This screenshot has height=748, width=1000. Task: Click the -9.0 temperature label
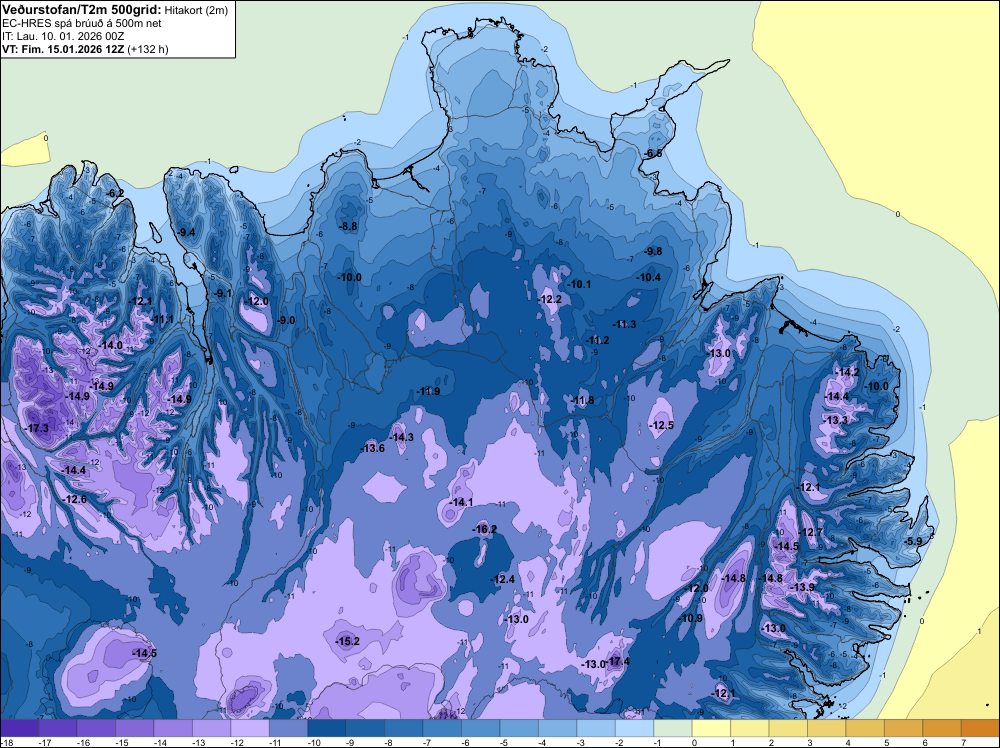tap(286, 320)
